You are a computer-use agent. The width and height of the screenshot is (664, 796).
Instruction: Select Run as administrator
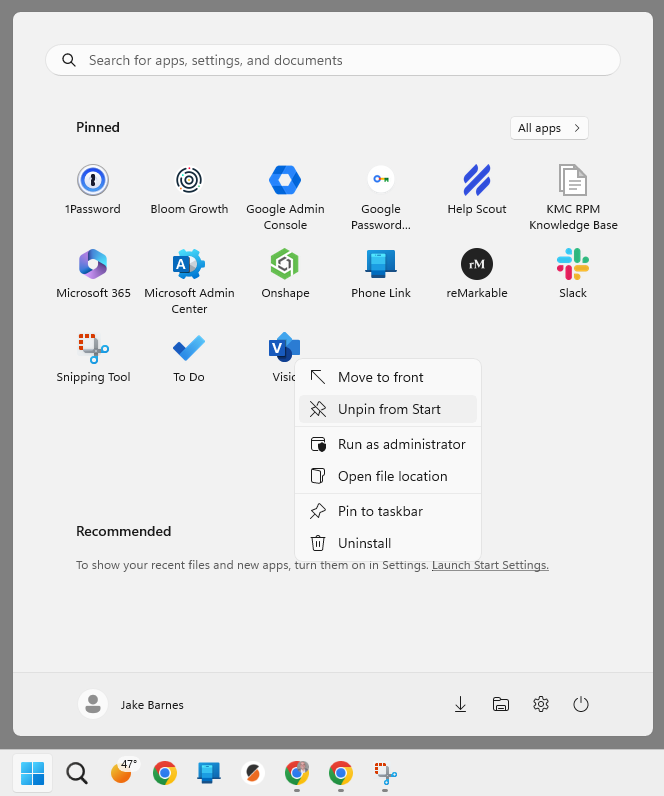click(388, 444)
